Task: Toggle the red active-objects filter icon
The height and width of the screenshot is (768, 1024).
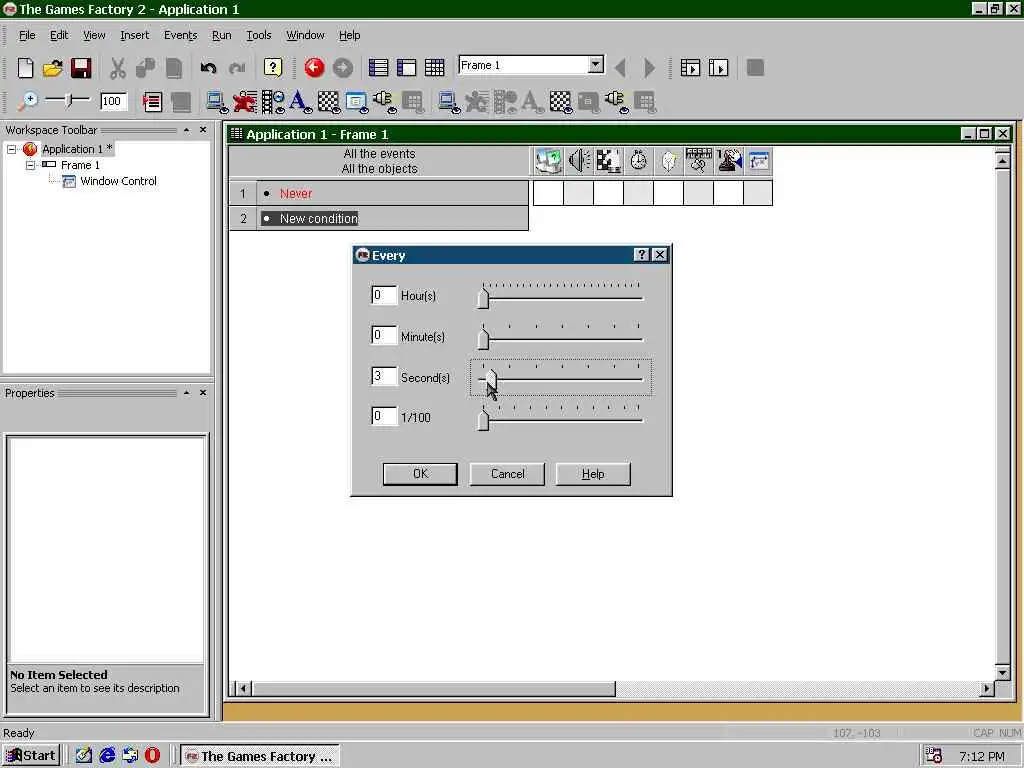Action: click(245, 102)
